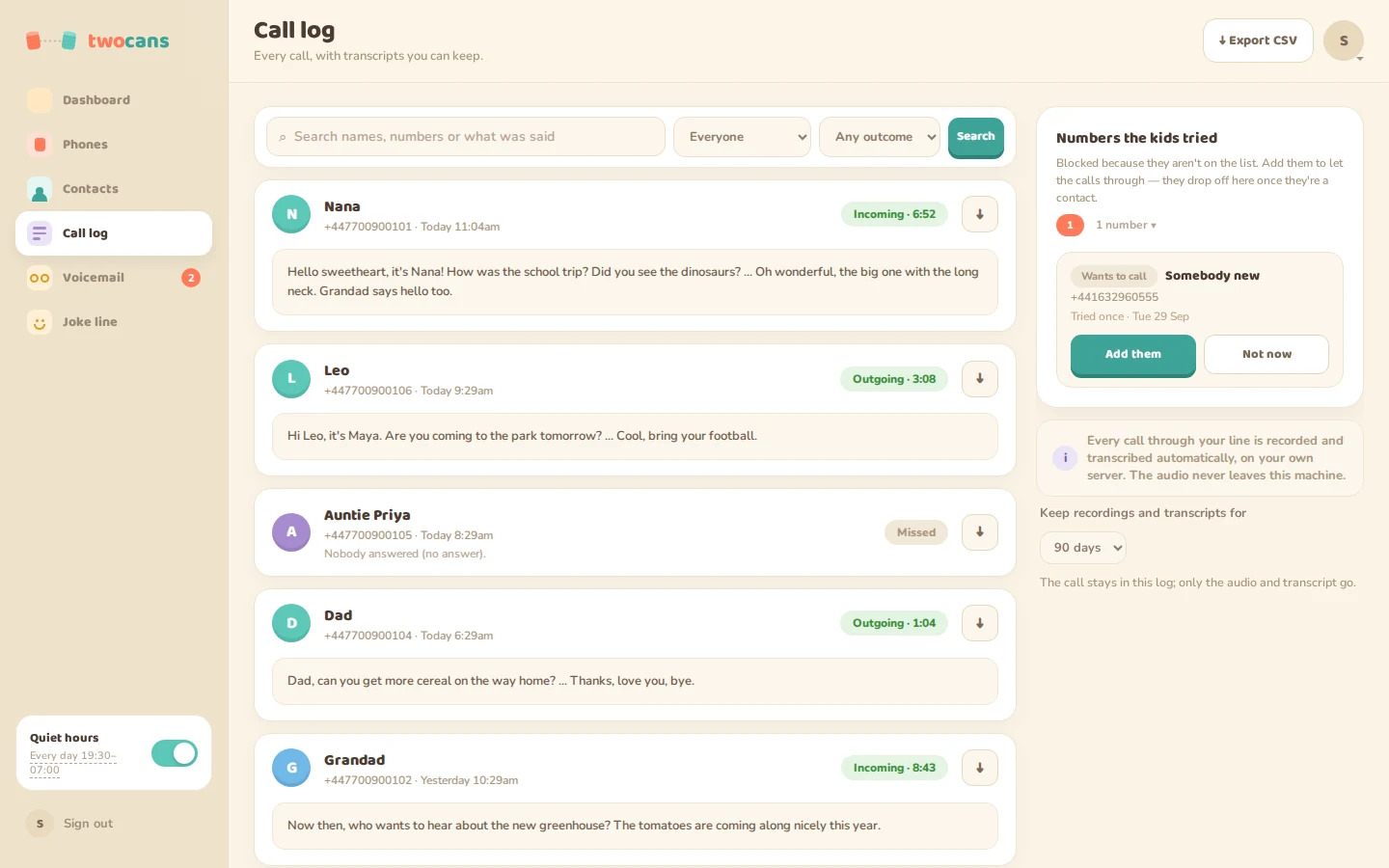Image resolution: width=1389 pixels, height=868 pixels.
Task: Open the Joke line page
Action: [114, 322]
